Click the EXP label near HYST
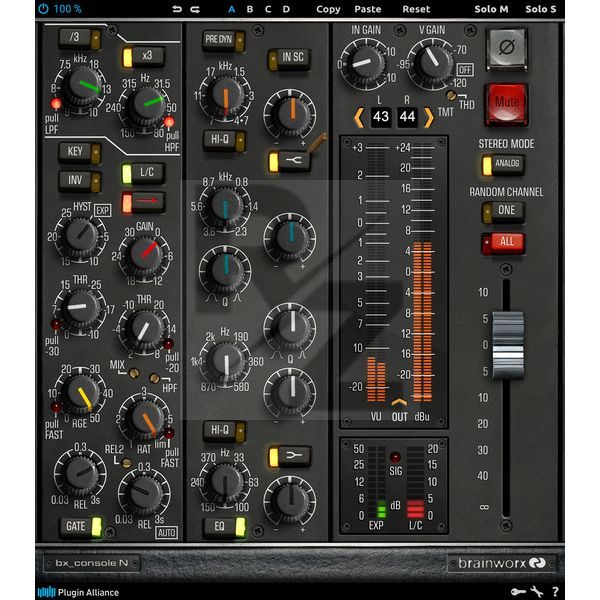The height and width of the screenshot is (600, 600). pos(103,210)
